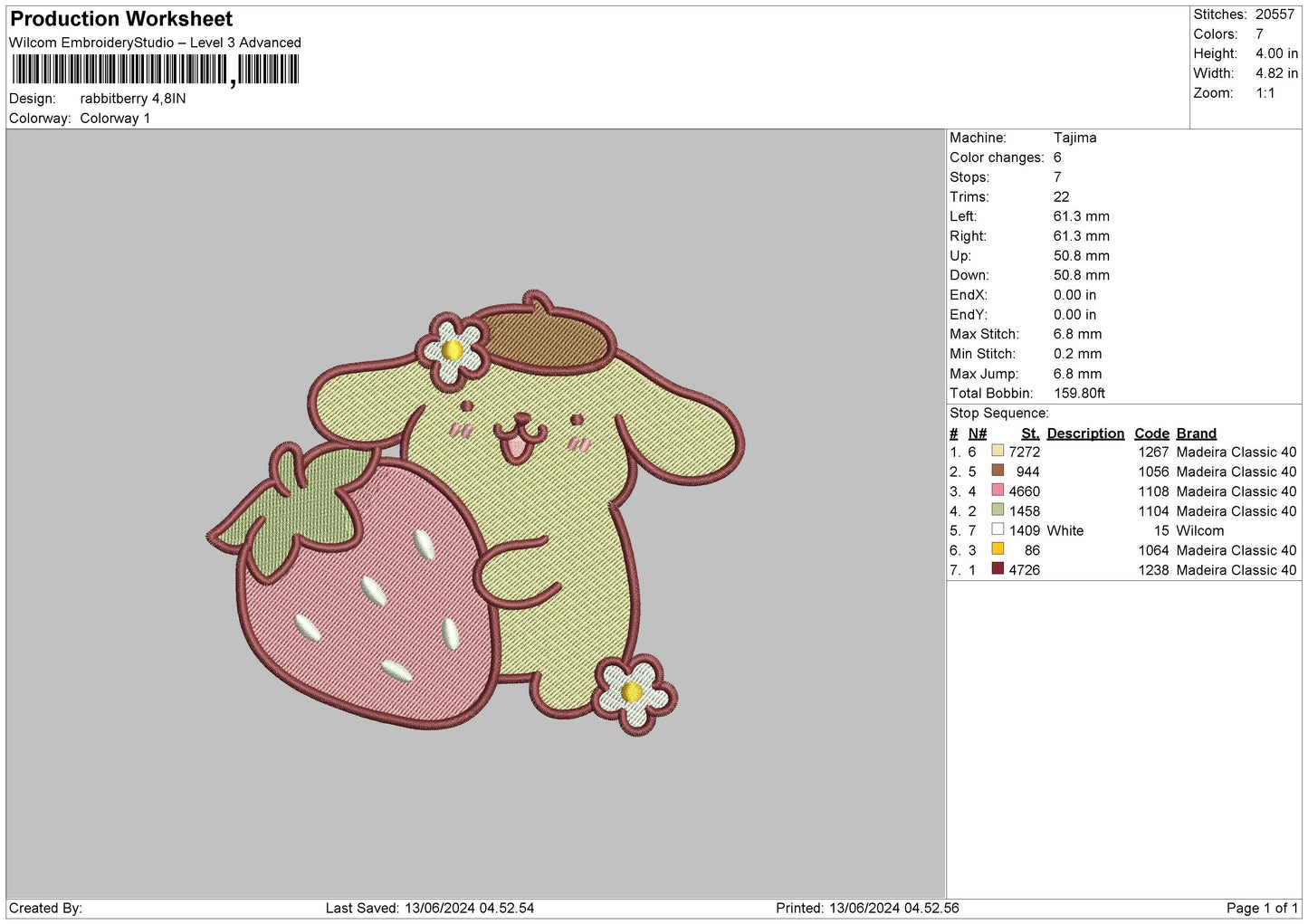The height and width of the screenshot is (924, 1308).
Task: Click the 'Brand' column header
Action: click(1196, 433)
